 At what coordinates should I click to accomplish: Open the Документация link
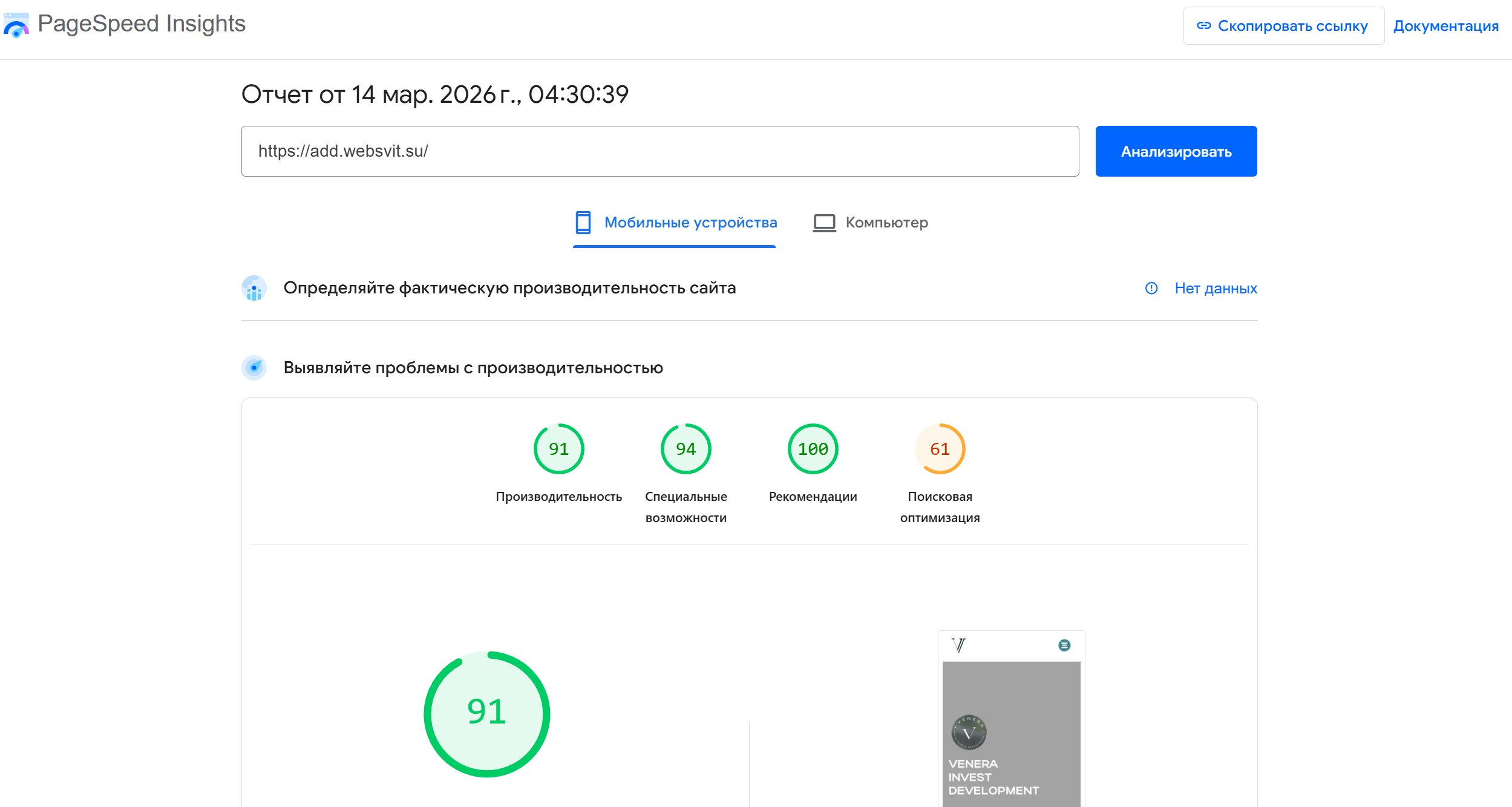pos(1445,26)
